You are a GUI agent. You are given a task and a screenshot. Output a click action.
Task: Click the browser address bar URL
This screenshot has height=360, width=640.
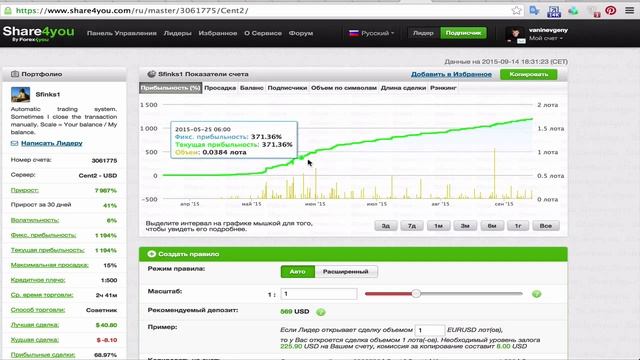pos(132,11)
